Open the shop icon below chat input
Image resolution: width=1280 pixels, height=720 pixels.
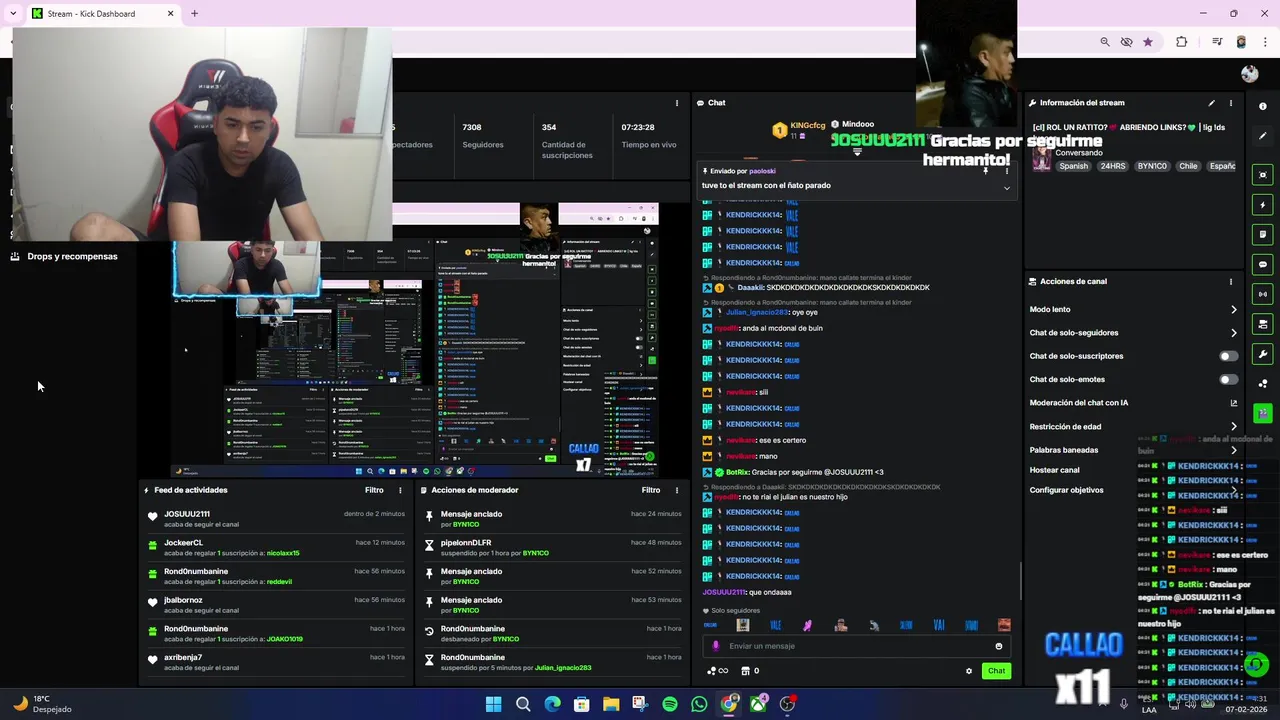pos(745,671)
